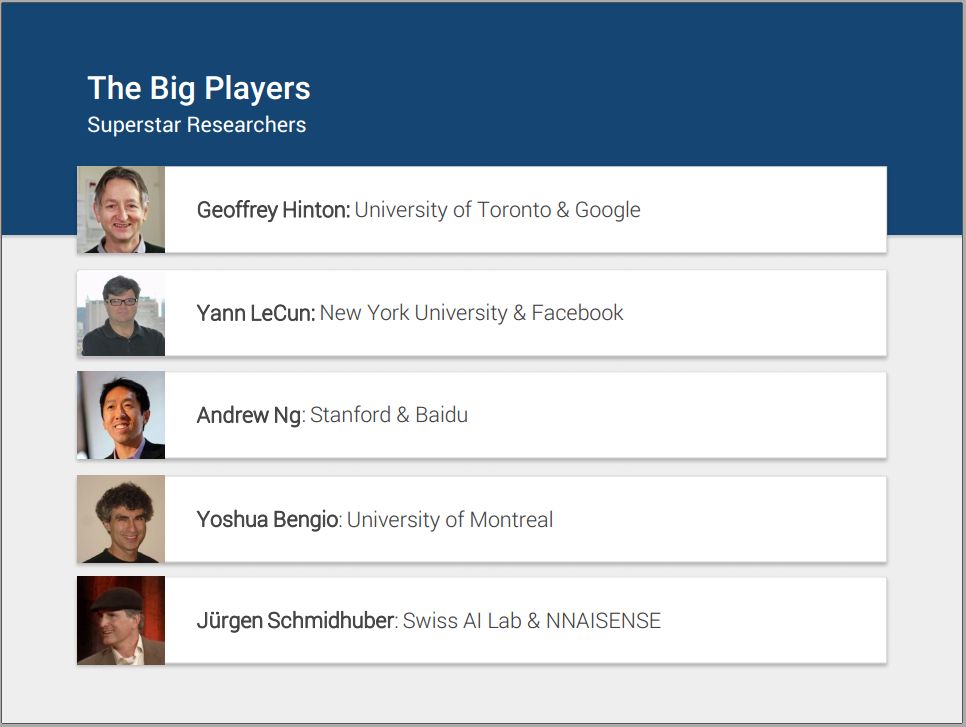966x727 pixels.
Task: Open the photo in the Andrew Ng card
Action: tap(121, 415)
